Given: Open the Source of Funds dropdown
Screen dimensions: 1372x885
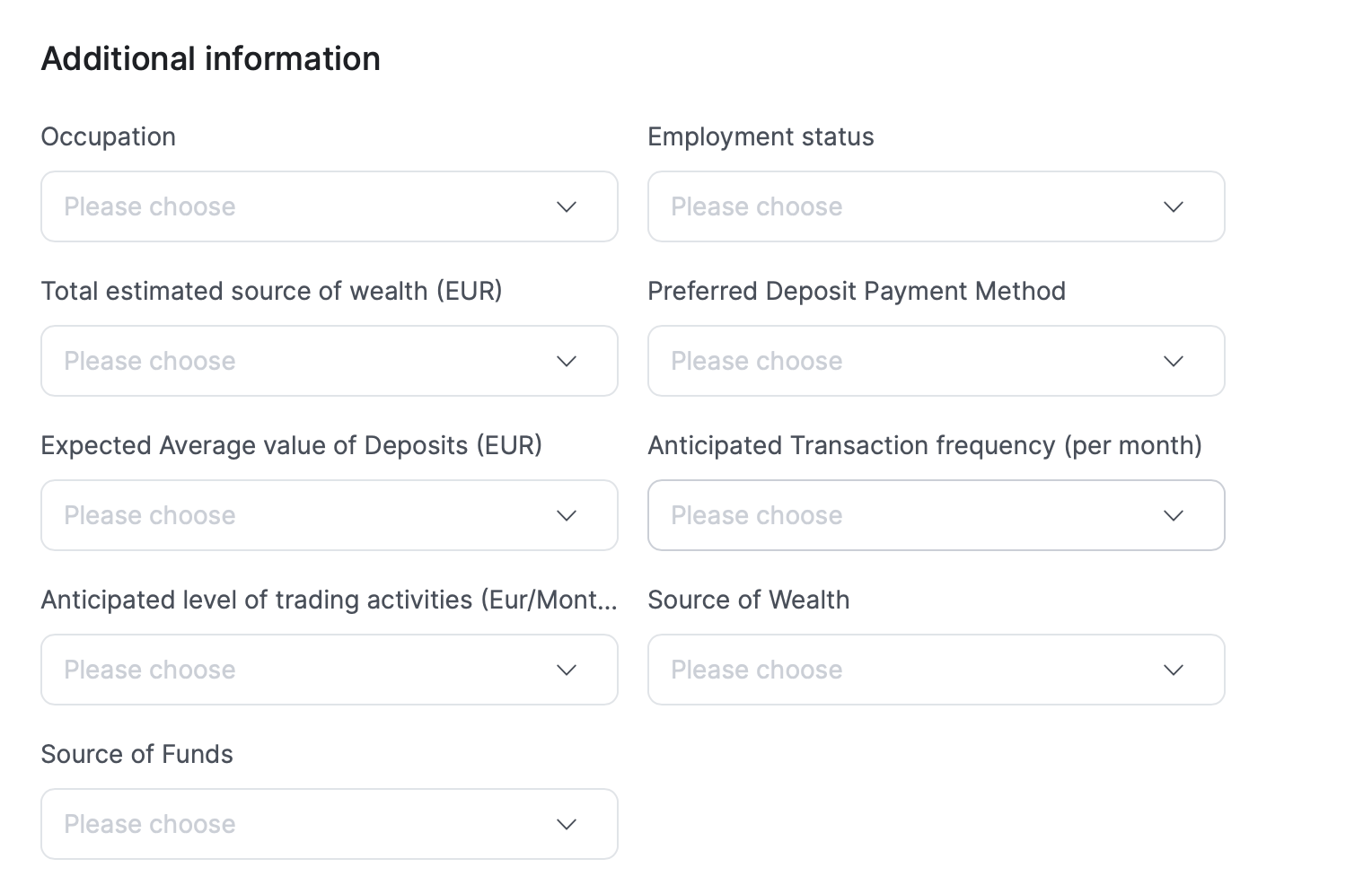Looking at the screenshot, I should 305,824.
